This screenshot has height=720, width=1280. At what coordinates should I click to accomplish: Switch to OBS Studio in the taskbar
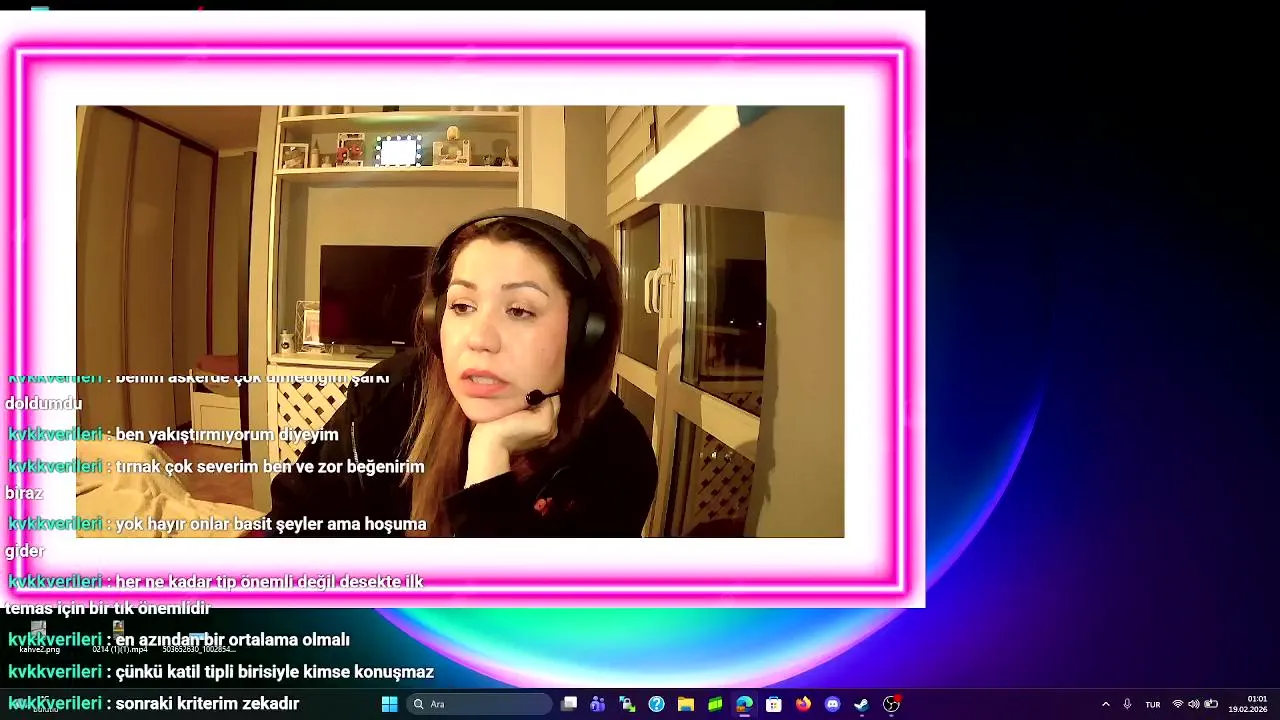pyautogui.click(x=891, y=704)
